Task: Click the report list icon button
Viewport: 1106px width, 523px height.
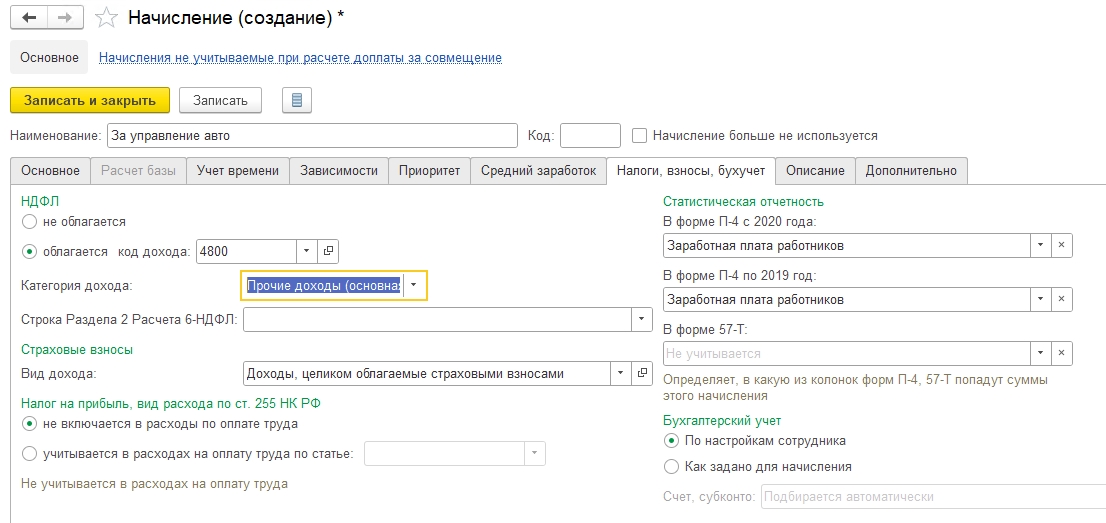Action: pos(297,100)
